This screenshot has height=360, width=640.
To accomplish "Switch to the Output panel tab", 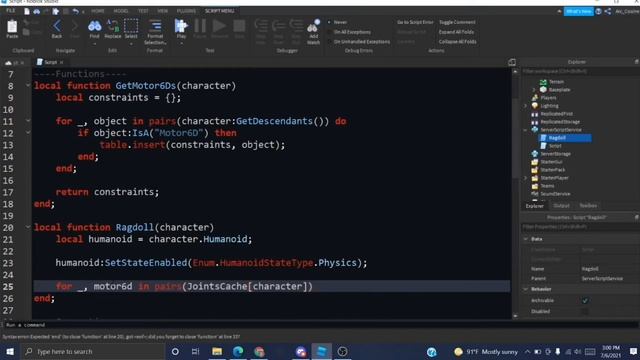I will (561, 206).
